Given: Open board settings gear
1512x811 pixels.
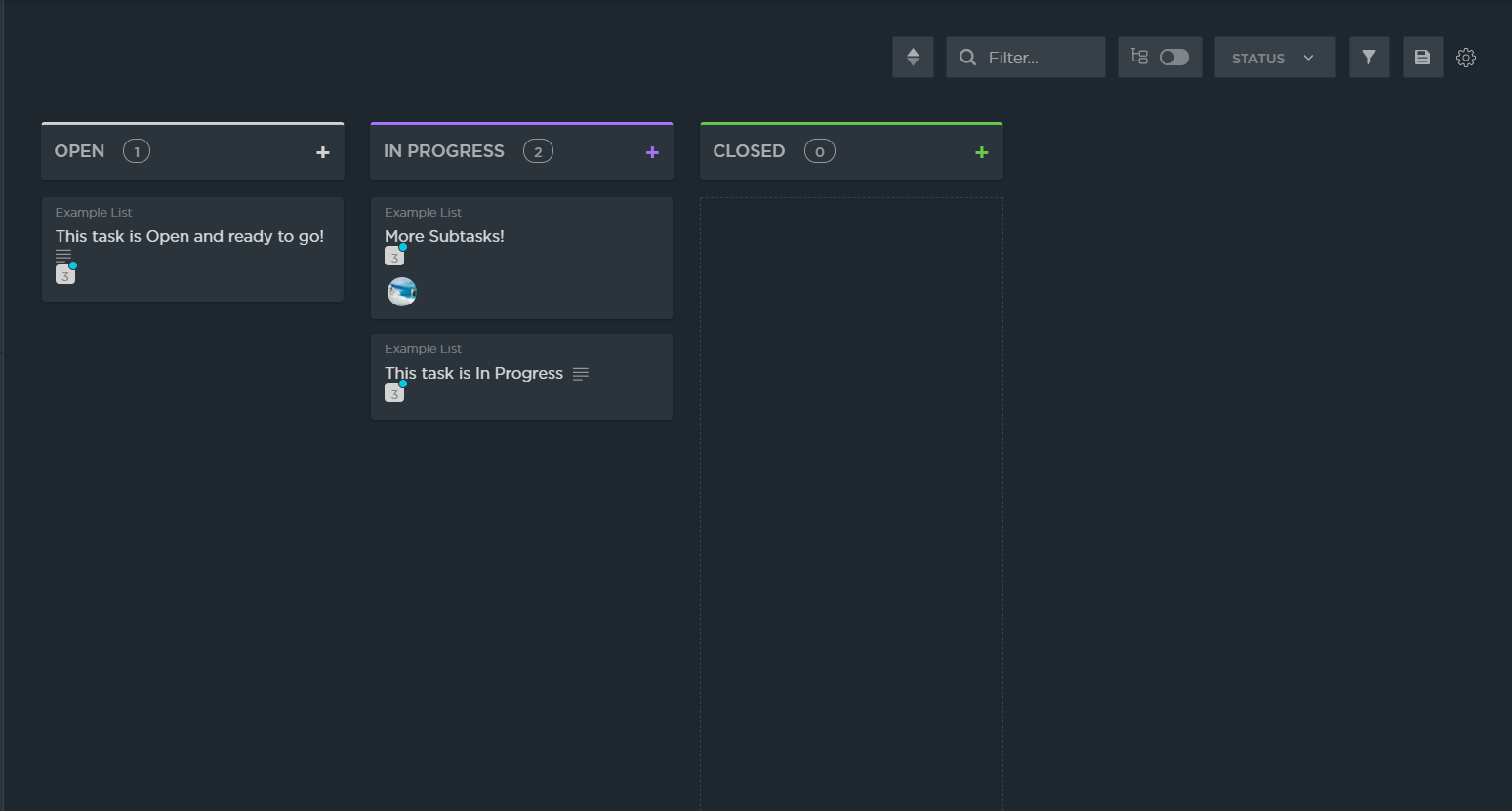Looking at the screenshot, I should click(x=1466, y=58).
